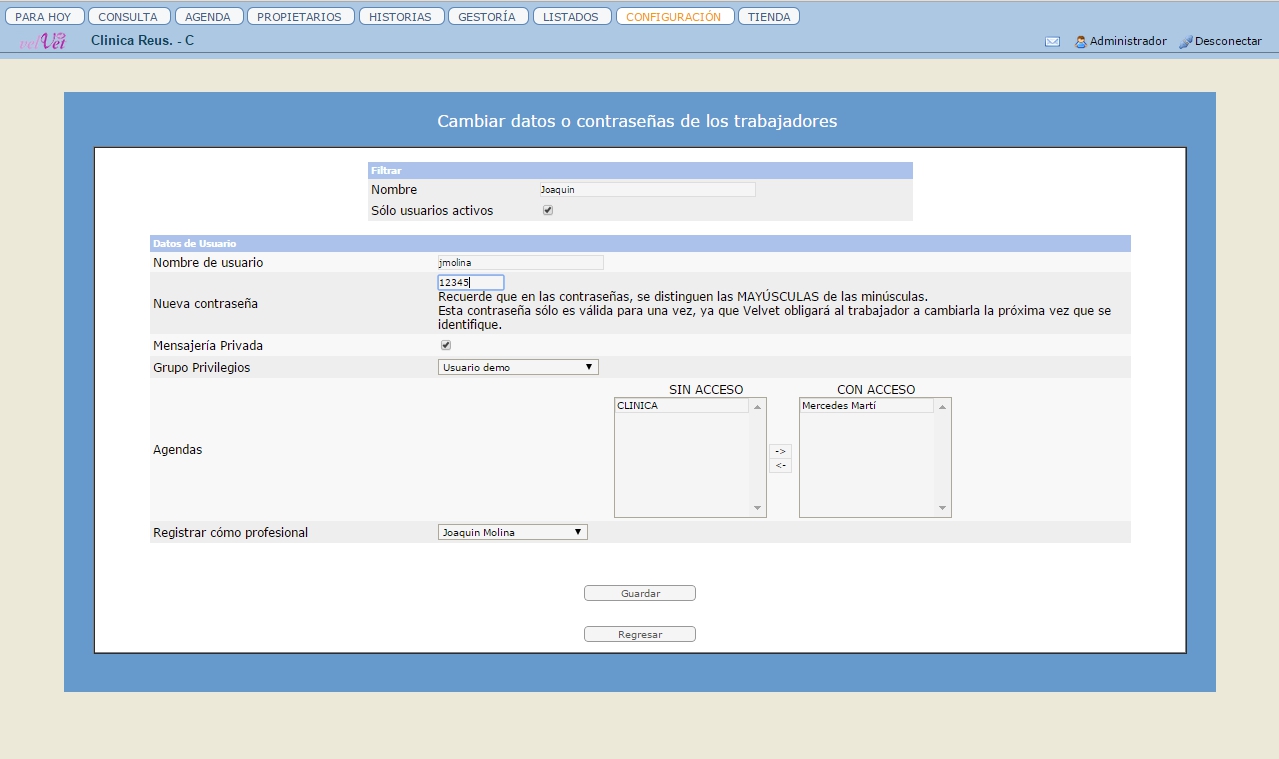Screen dimensions: 1279x759
Task: Click the envelope messages icon
Action: click(1052, 42)
